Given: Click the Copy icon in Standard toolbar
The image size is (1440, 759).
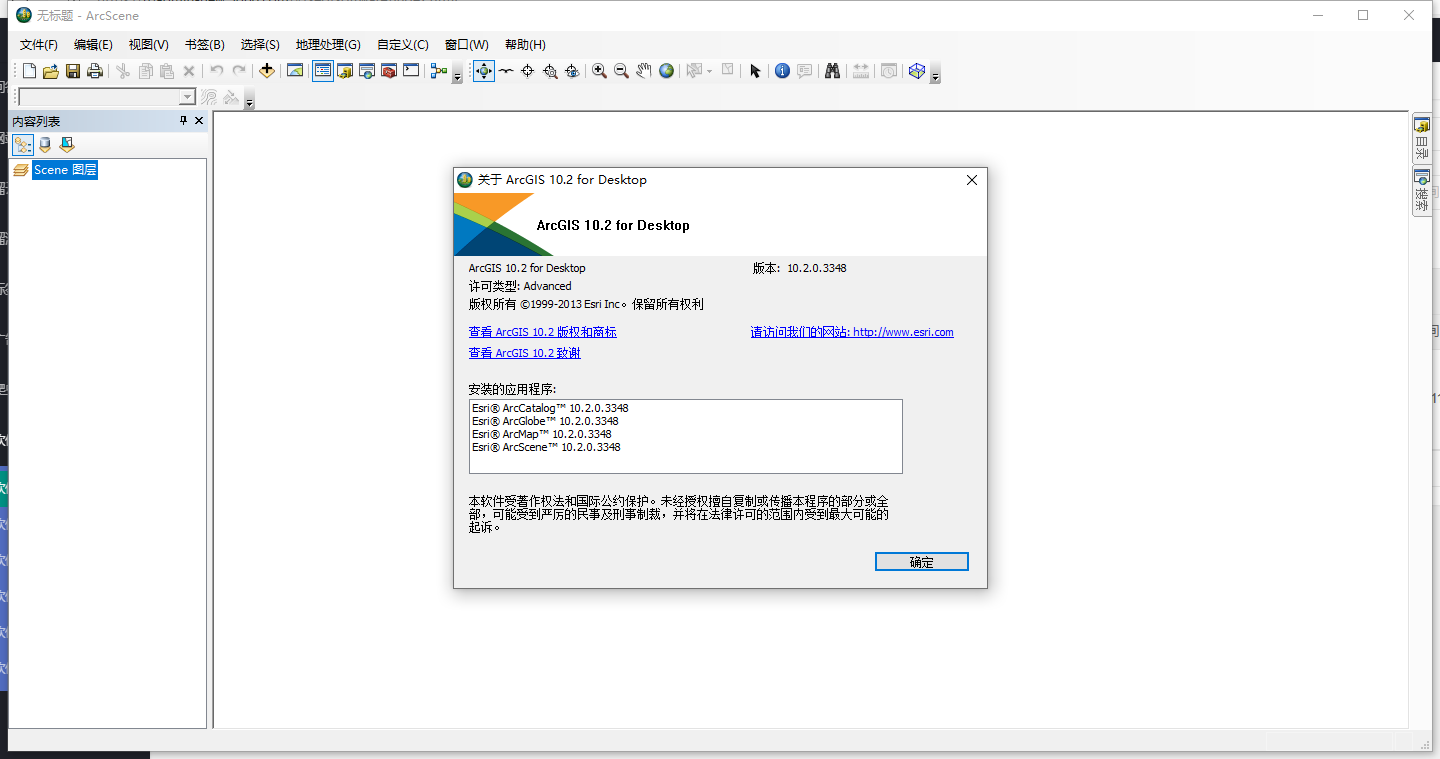Looking at the screenshot, I should 145,71.
